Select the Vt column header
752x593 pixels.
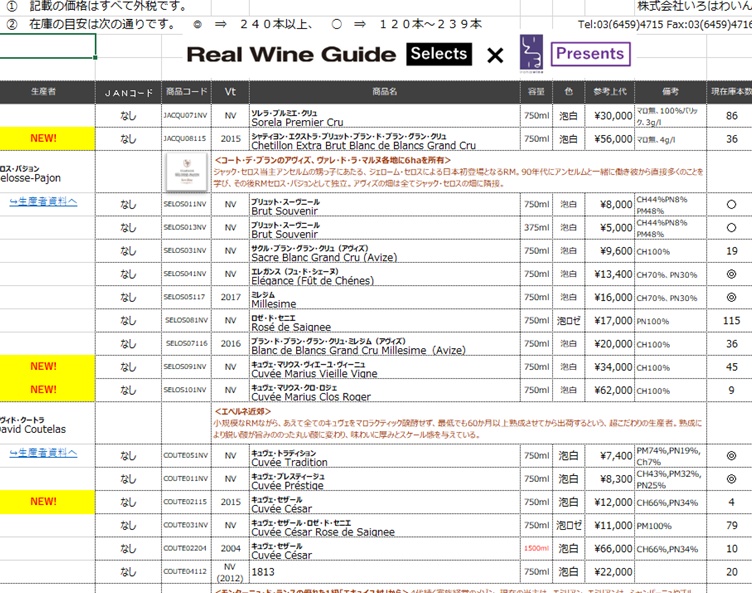click(230, 92)
